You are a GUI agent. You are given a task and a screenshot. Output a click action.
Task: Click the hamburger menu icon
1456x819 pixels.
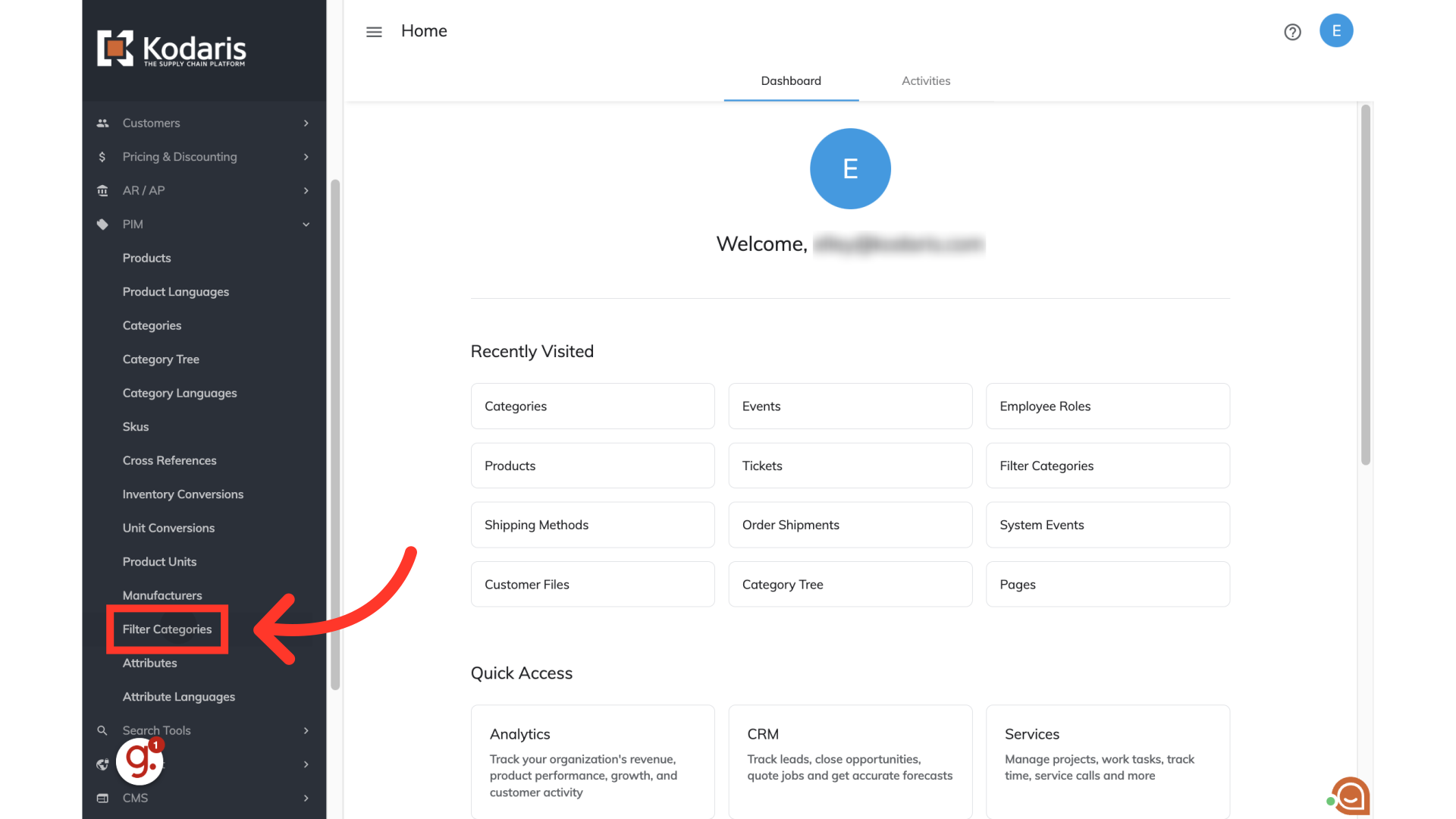(374, 32)
